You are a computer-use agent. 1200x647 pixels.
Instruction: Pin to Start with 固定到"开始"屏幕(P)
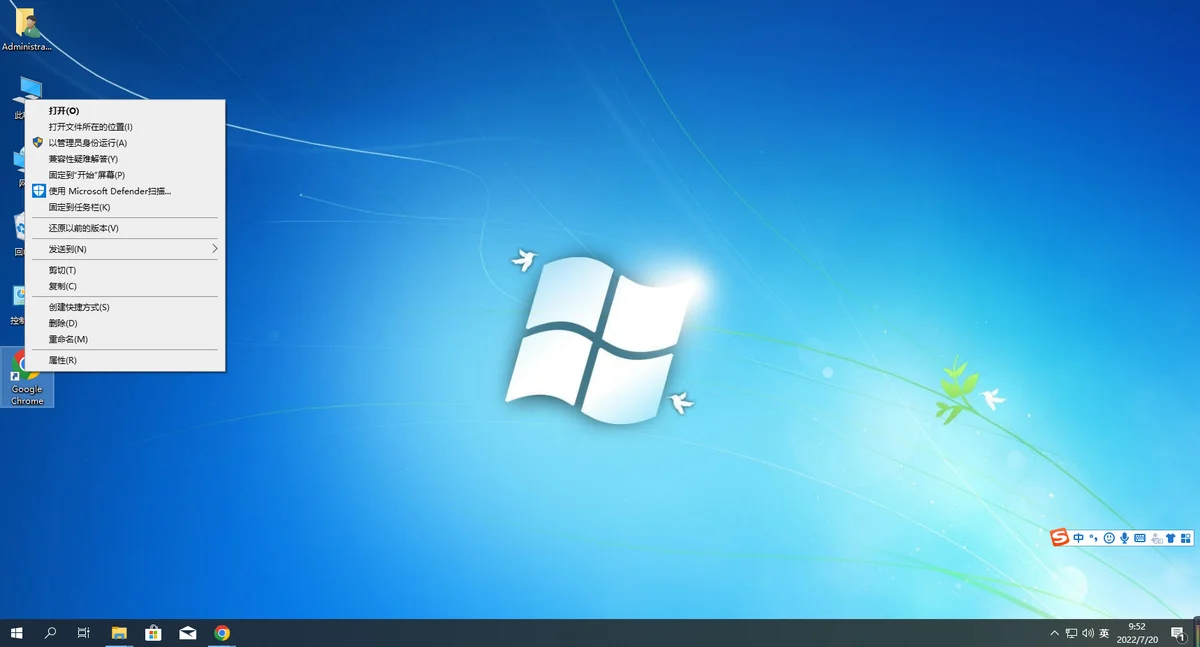pos(125,175)
